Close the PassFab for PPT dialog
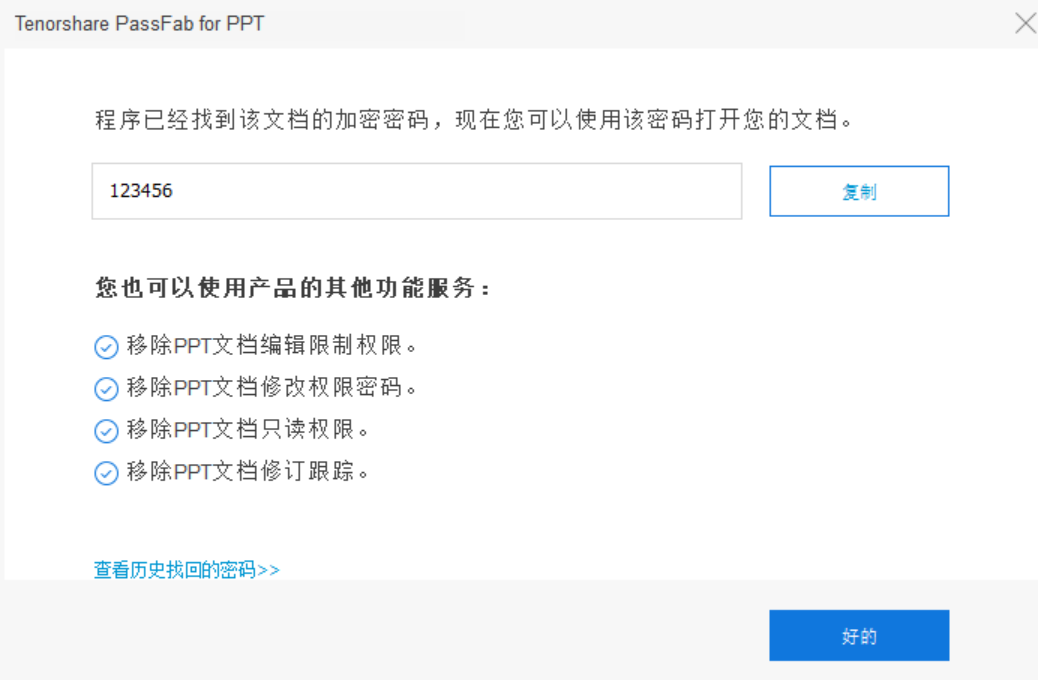The height and width of the screenshot is (680, 1038). (x=1025, y=22)
